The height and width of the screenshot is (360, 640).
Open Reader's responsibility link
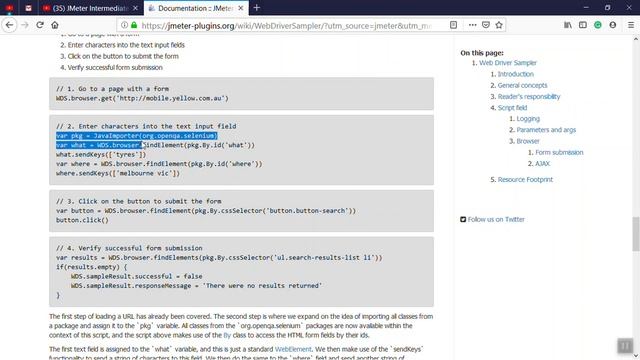tap(529, 96)
